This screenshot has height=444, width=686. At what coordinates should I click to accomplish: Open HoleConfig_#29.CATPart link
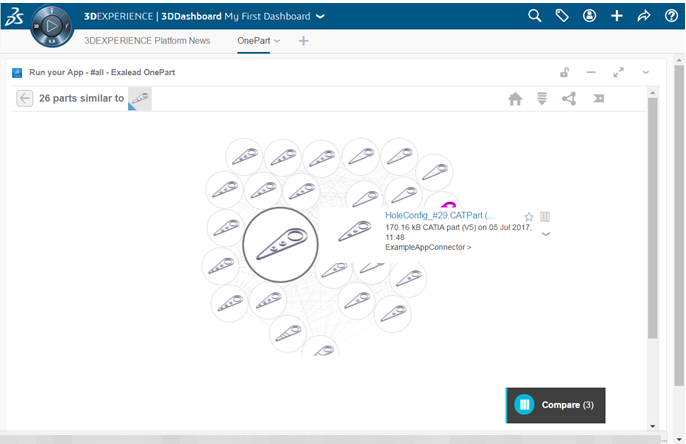440,215
